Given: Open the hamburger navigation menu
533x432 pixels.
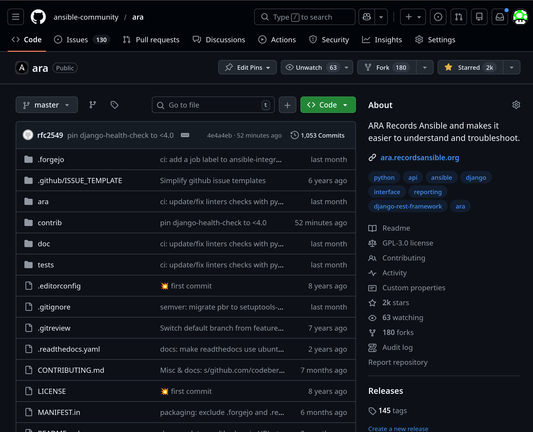Looking at the screenshot, I should [x=16, y=17].
